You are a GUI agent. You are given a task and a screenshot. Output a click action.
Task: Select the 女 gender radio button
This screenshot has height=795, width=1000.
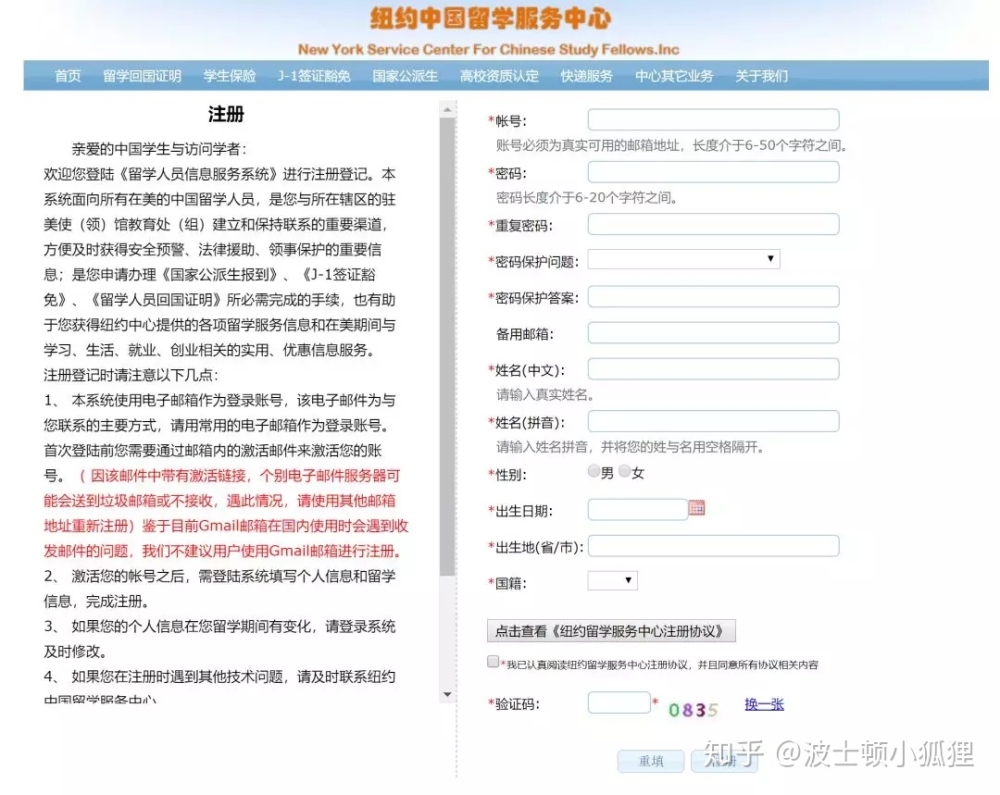click(625, 471)
